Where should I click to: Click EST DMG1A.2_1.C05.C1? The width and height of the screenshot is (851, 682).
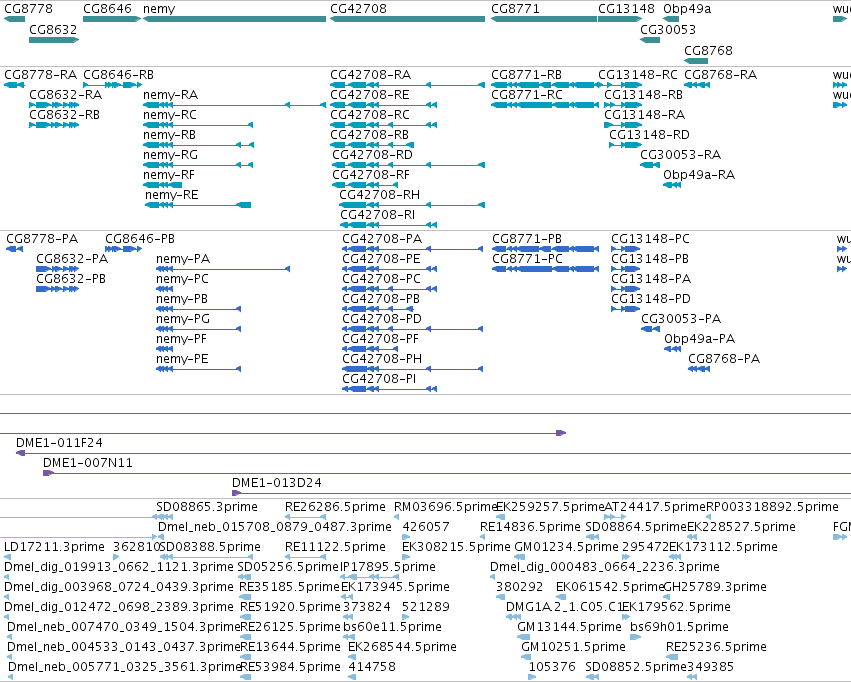[x=564, y=607]
